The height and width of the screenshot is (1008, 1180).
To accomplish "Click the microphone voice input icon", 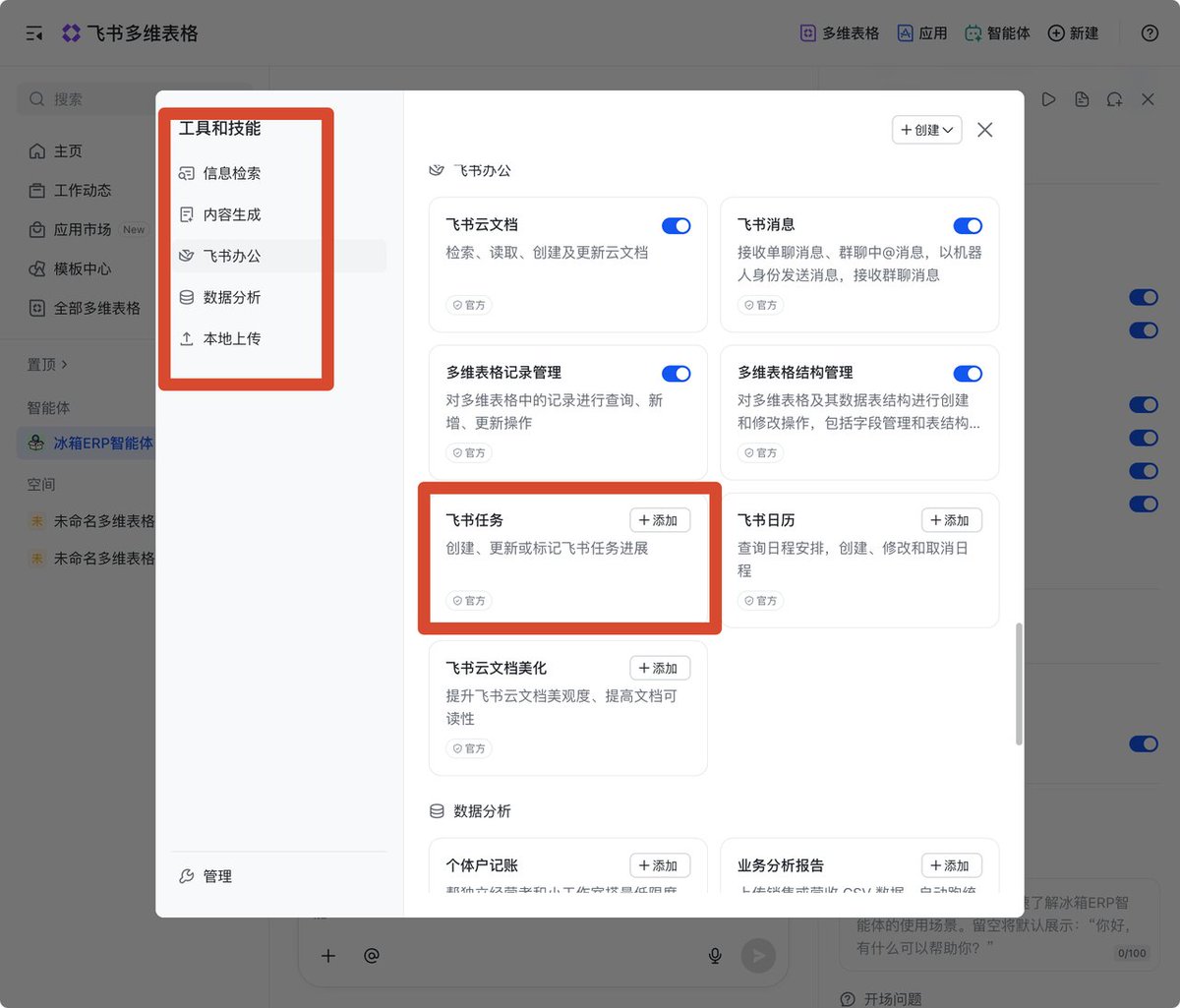I will tap(715, 955).
